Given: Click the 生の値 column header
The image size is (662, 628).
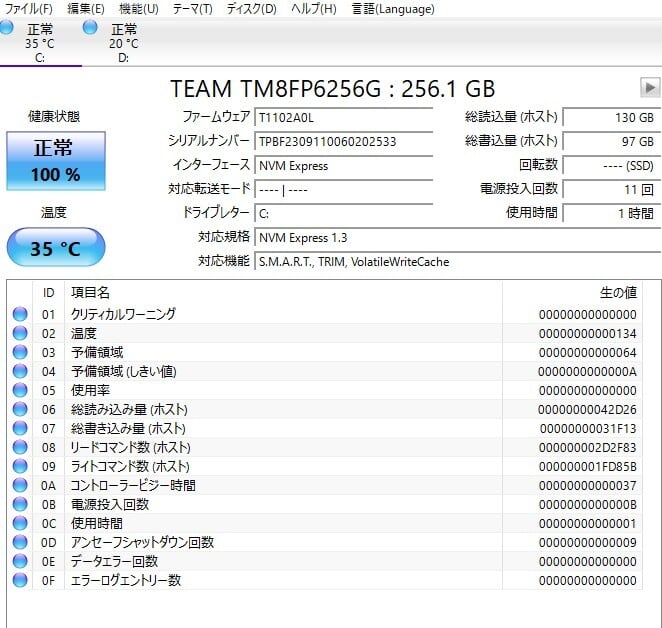Looking at the screenshot, I should coord(572,292).
